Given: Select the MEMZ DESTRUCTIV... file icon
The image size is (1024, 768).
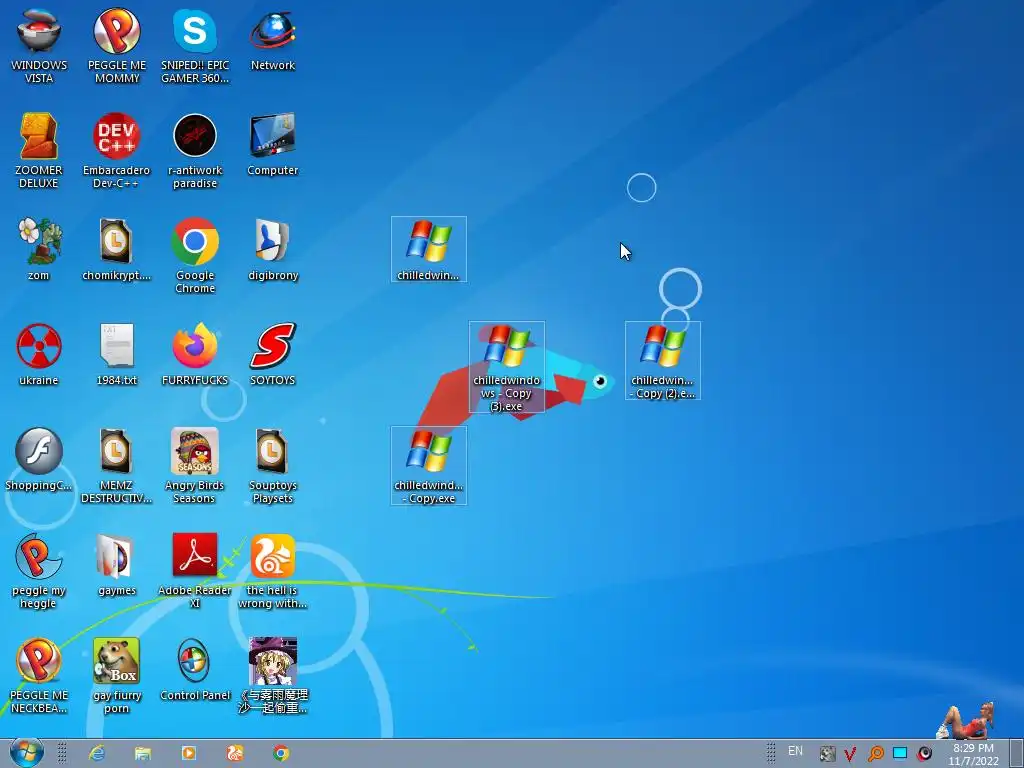Looking at the screenshot, I should (117, 466).
